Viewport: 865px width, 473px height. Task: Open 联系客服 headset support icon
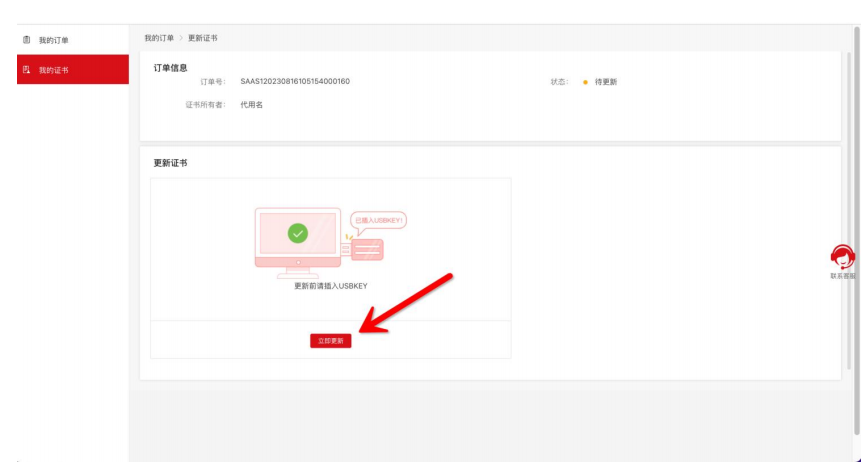[x=842, y=257]
